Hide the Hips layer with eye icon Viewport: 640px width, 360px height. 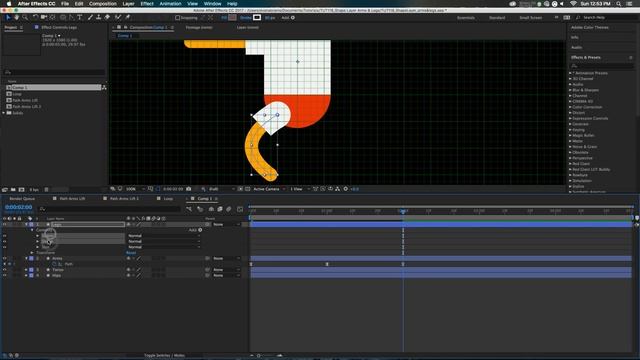point(4,276)
